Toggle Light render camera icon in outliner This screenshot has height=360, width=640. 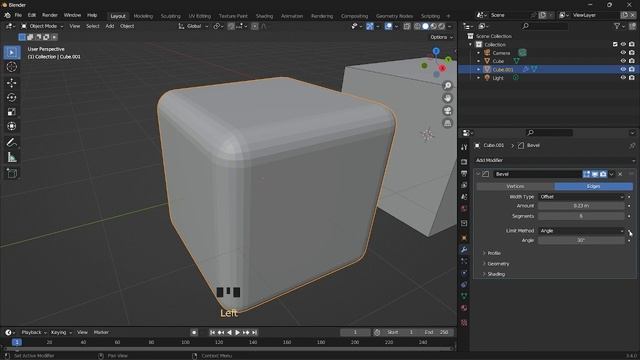[631, 78]
